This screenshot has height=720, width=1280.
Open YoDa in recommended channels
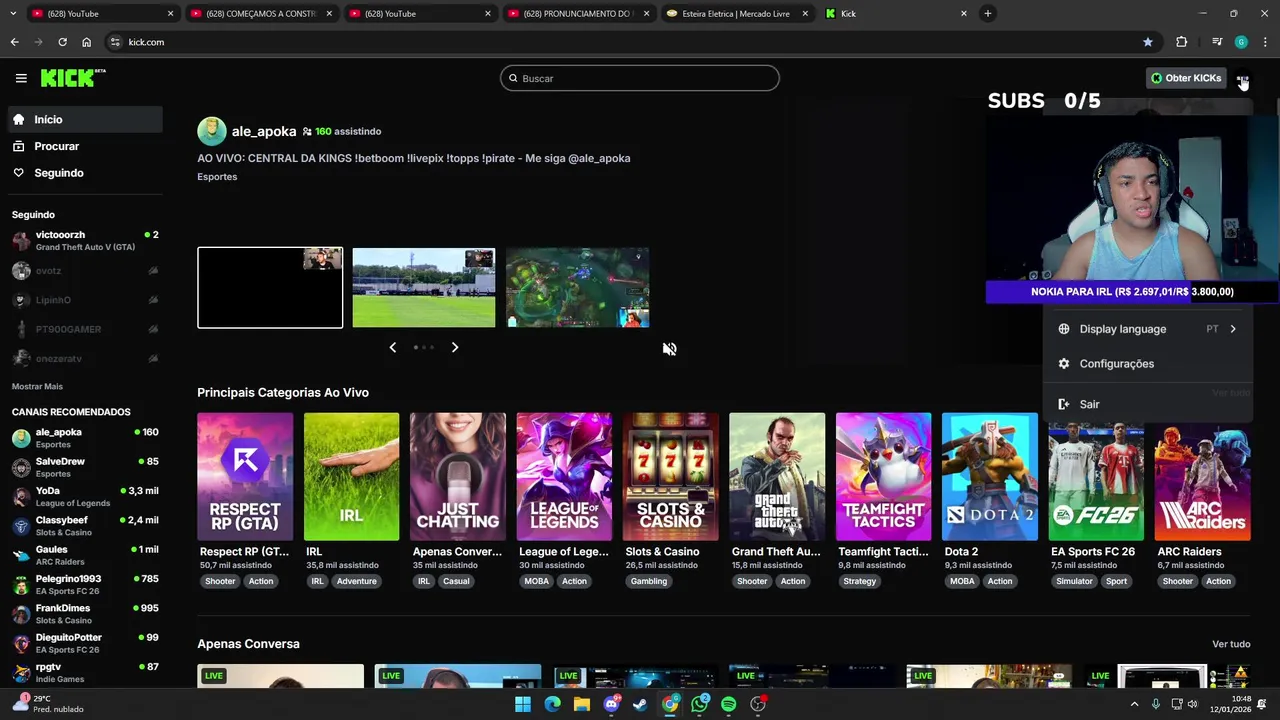click(85, 497)
